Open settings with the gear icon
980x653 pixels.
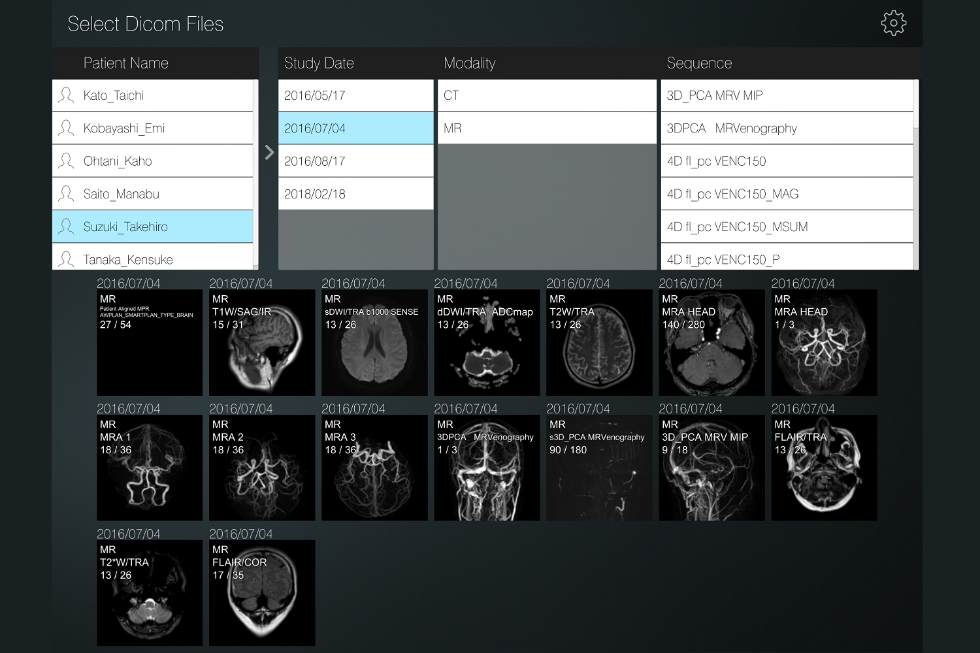[893, 24]
